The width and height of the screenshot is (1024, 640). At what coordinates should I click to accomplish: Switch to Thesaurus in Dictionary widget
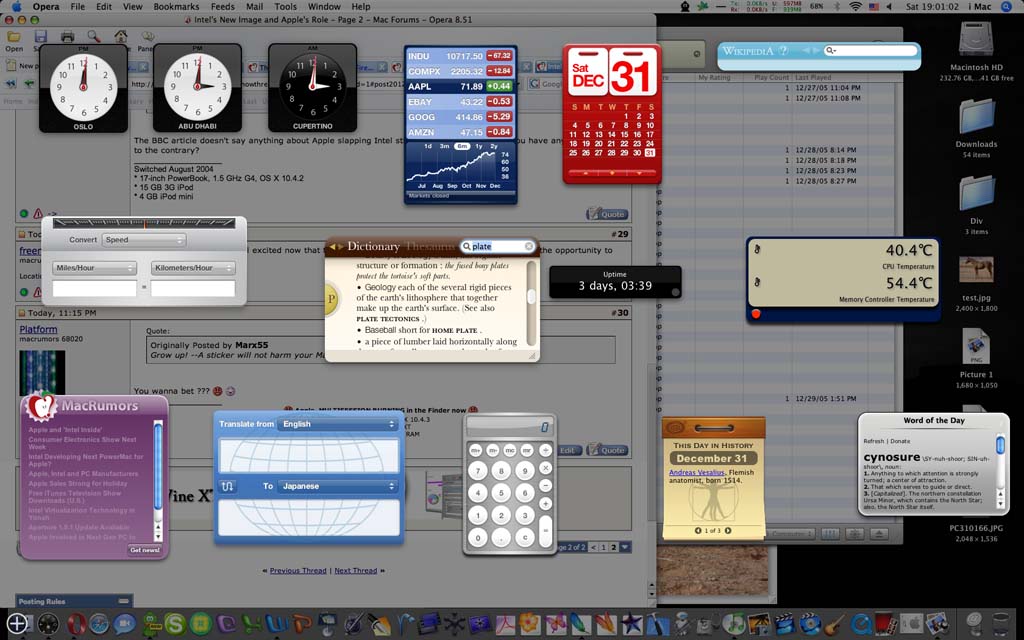(430, 246)
